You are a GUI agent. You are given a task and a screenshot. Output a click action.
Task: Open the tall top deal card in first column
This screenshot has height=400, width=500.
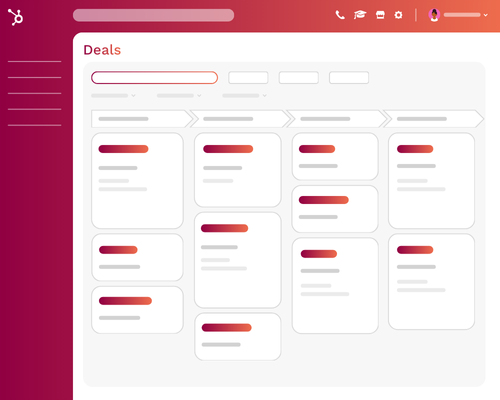[137, 181]
